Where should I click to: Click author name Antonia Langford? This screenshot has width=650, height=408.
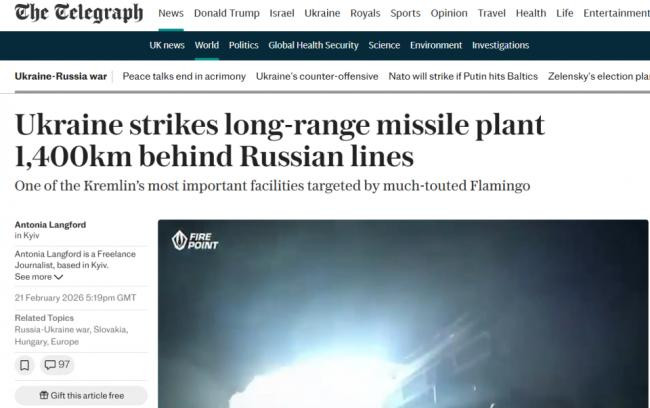pos(50,224)
